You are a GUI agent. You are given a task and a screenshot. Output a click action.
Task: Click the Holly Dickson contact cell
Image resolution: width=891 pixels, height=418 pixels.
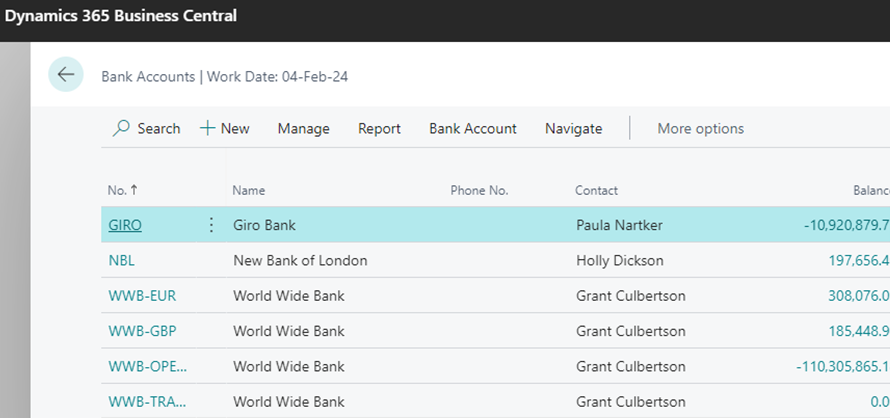pos(619,261)
